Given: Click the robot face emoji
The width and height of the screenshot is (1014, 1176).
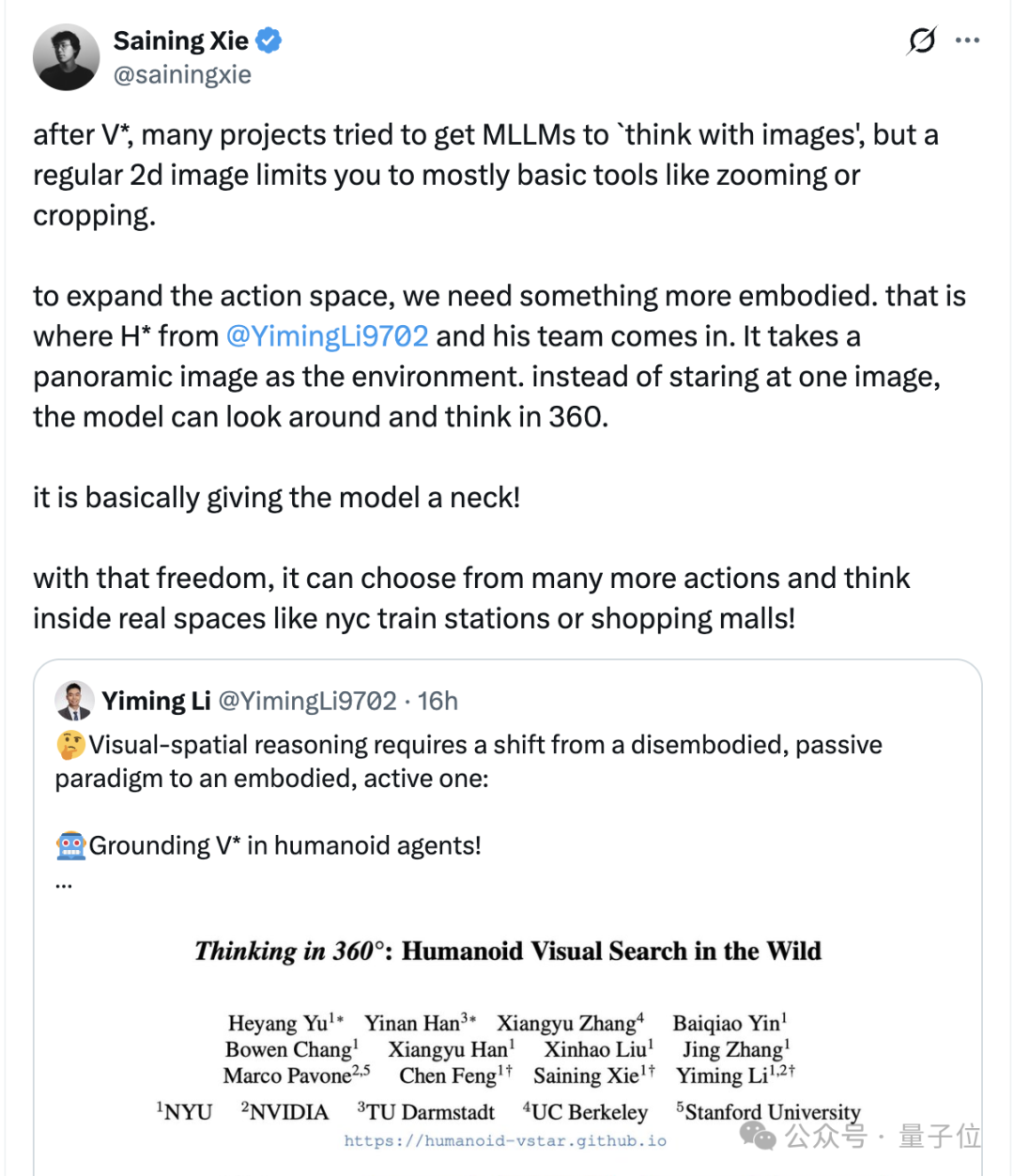Looking at the screenshot, I should [70, 845].
